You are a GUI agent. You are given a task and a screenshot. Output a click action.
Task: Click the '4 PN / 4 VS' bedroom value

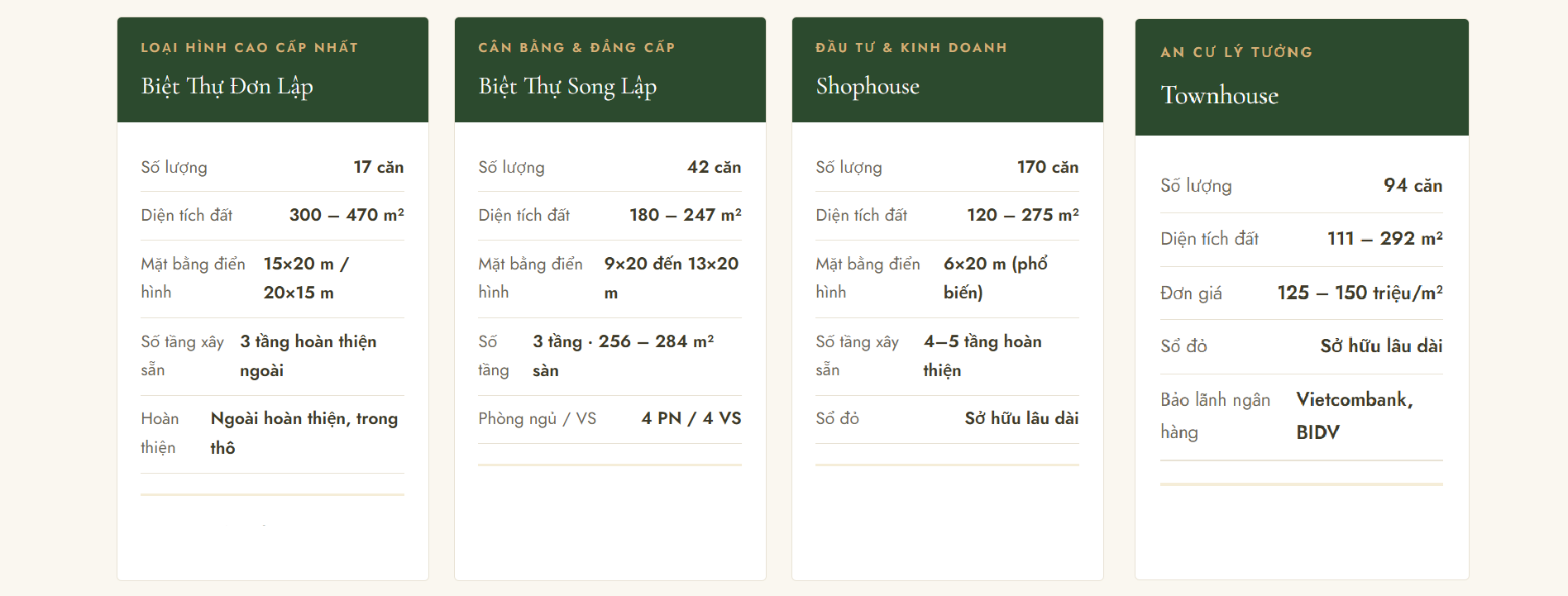(691, 418)
